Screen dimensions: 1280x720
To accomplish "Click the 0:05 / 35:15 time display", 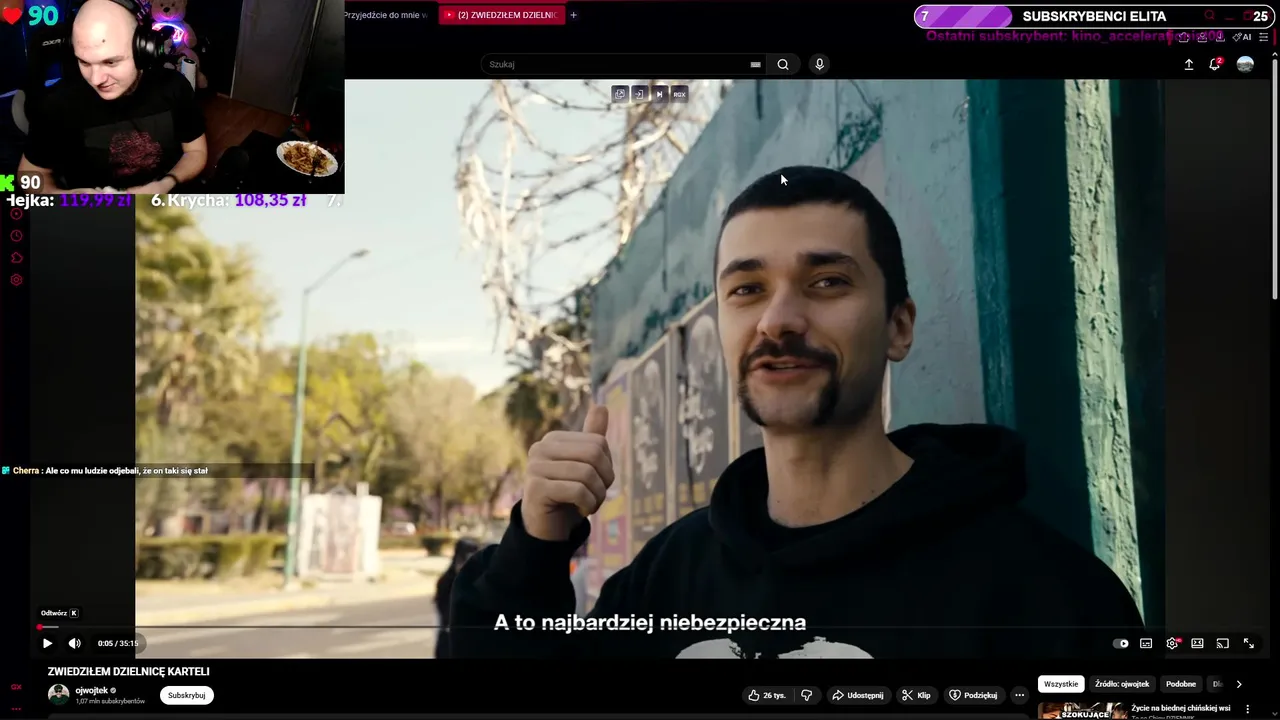I will [118, 643].
